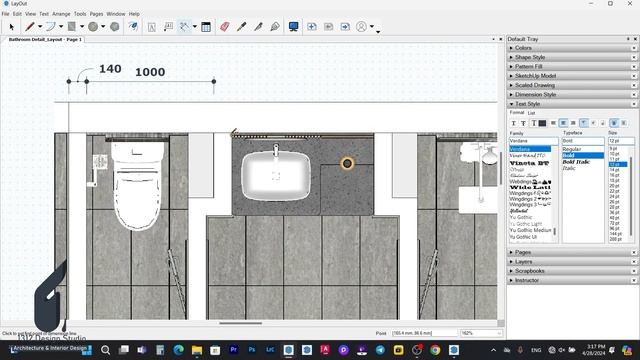Open the File menu

5,14
